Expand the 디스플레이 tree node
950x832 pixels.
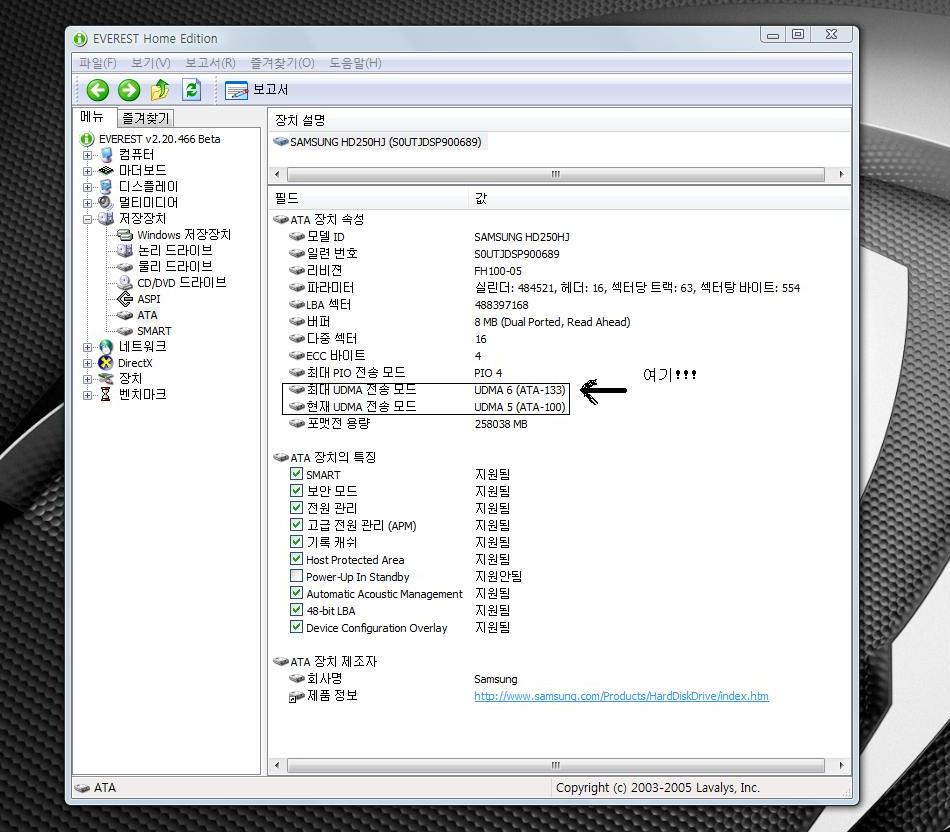click(88, 187)
